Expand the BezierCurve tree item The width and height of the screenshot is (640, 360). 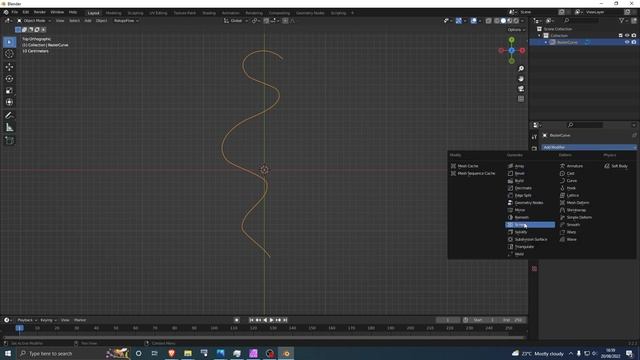[x=546, y=42]
